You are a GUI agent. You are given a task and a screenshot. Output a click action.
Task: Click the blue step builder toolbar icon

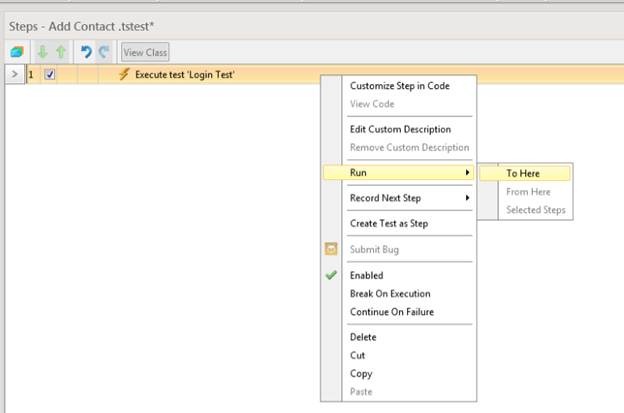tap(17, 52)
